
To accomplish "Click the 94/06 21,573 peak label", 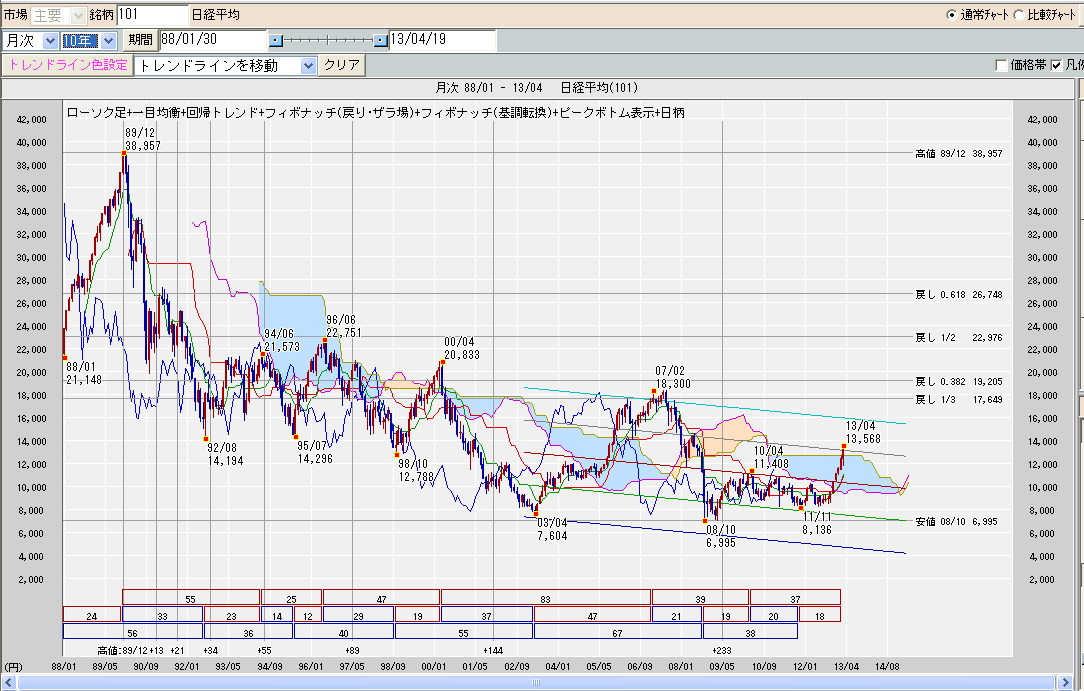I will pos(282,340).
